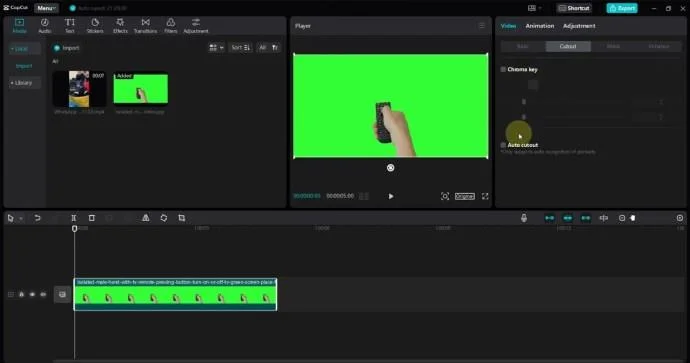Screen dimensions: 690x363
Task: Hide the main track with the eye icon
Action: click(32, 294)
